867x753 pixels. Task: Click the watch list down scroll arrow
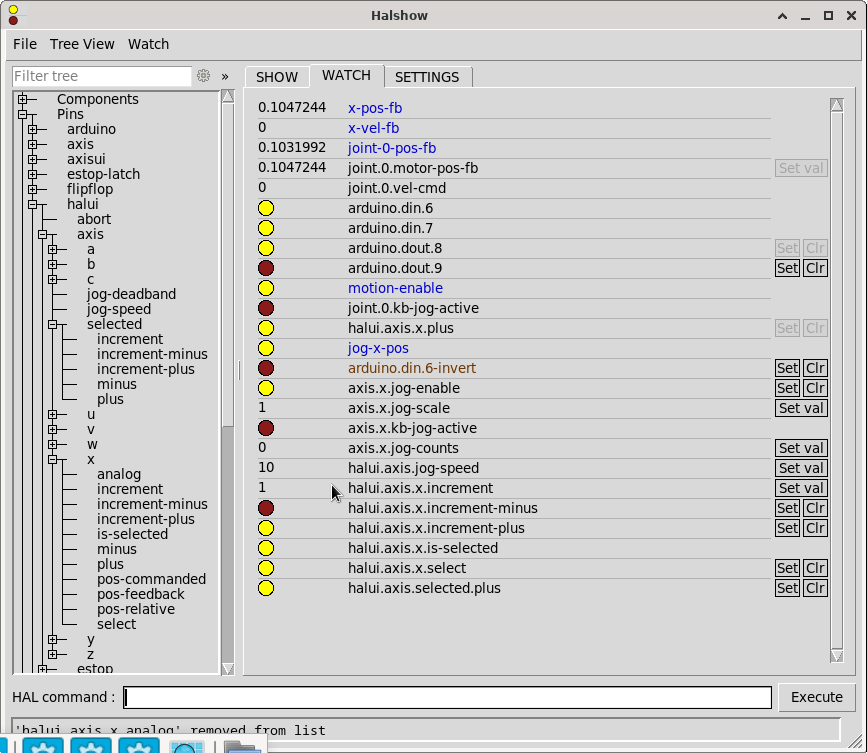tap(837, 656)
